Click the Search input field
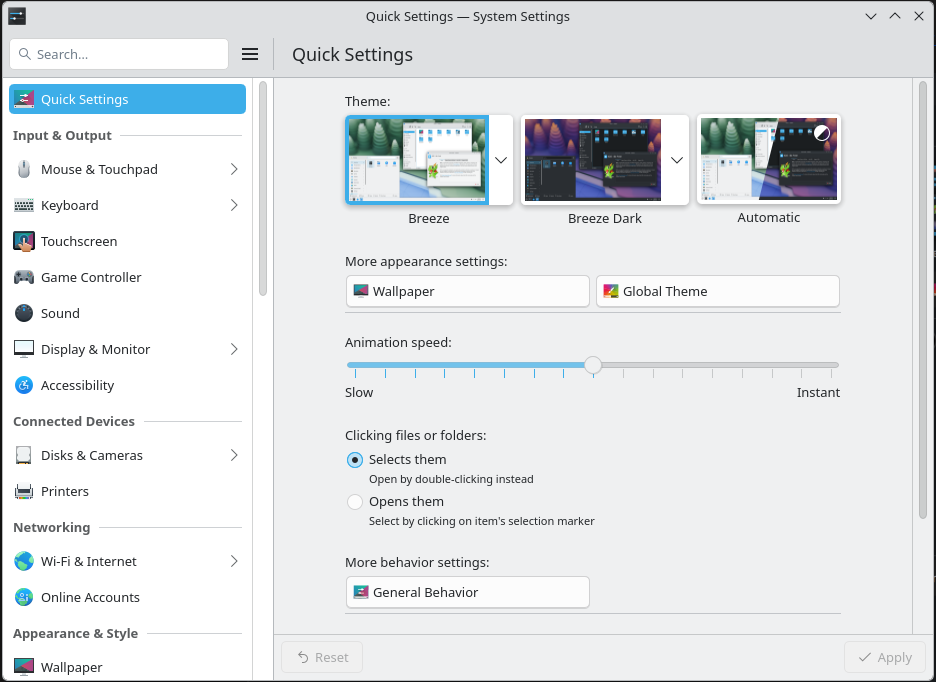 click(x=119, y=54)
